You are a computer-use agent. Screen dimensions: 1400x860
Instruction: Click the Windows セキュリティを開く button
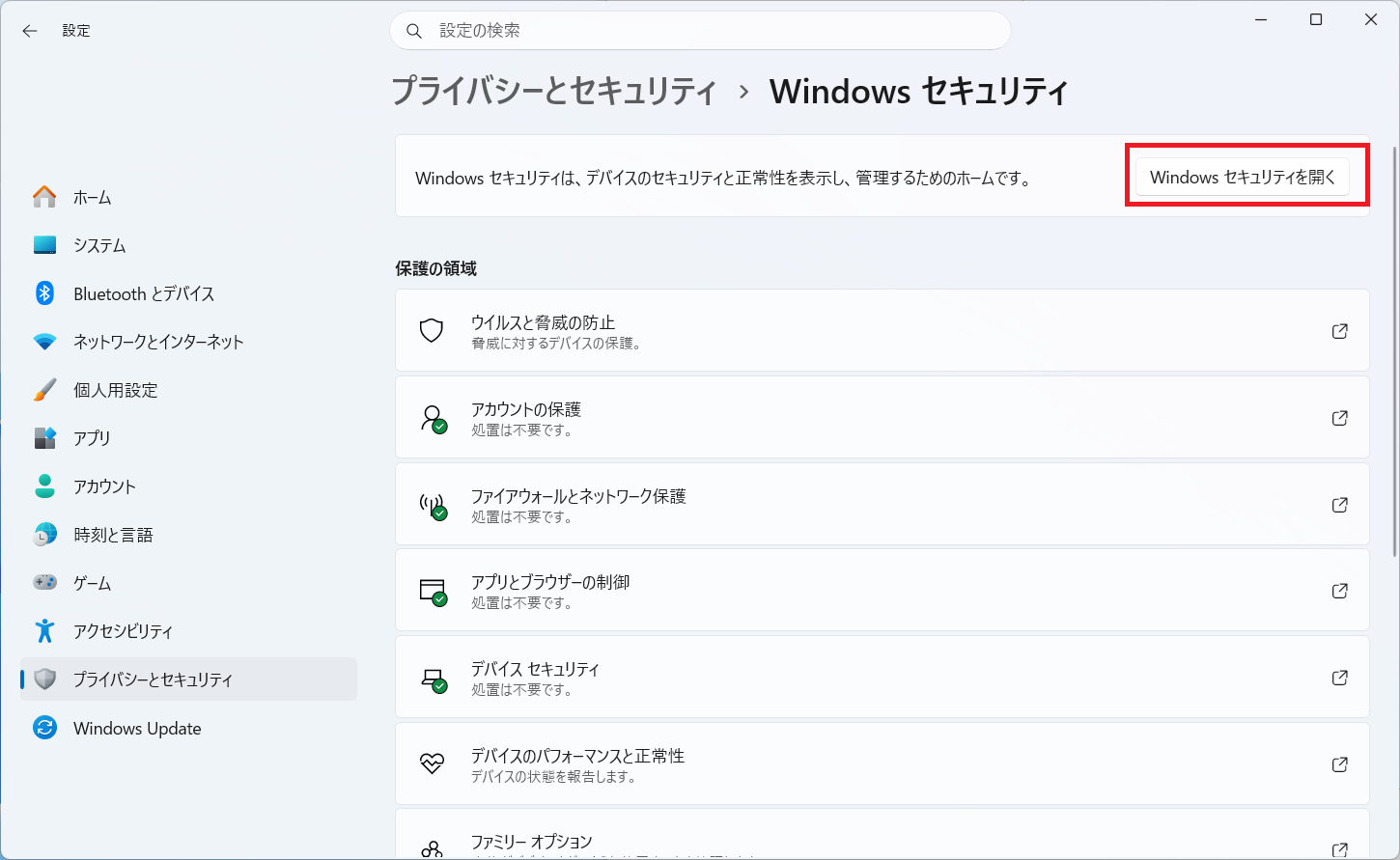click(1243, 177)
